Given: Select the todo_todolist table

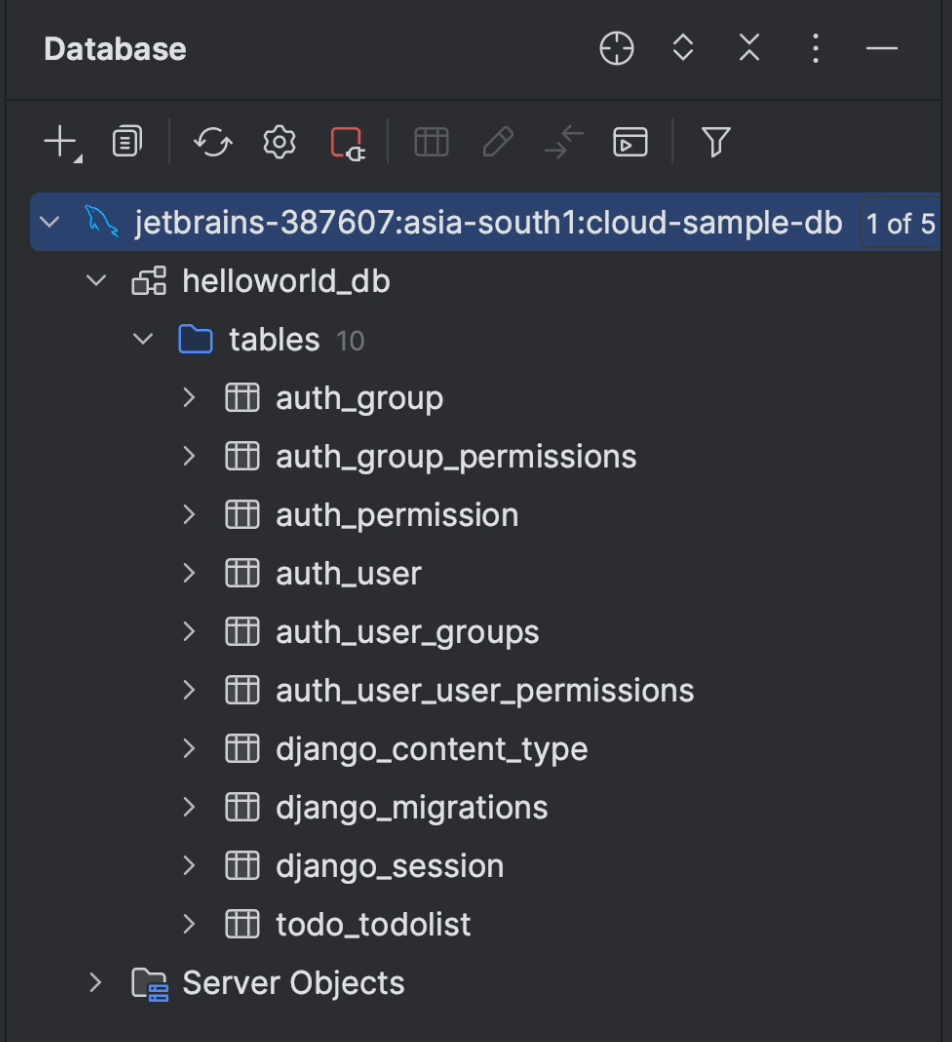Looking at the screenshot, I should pos(372,924).
